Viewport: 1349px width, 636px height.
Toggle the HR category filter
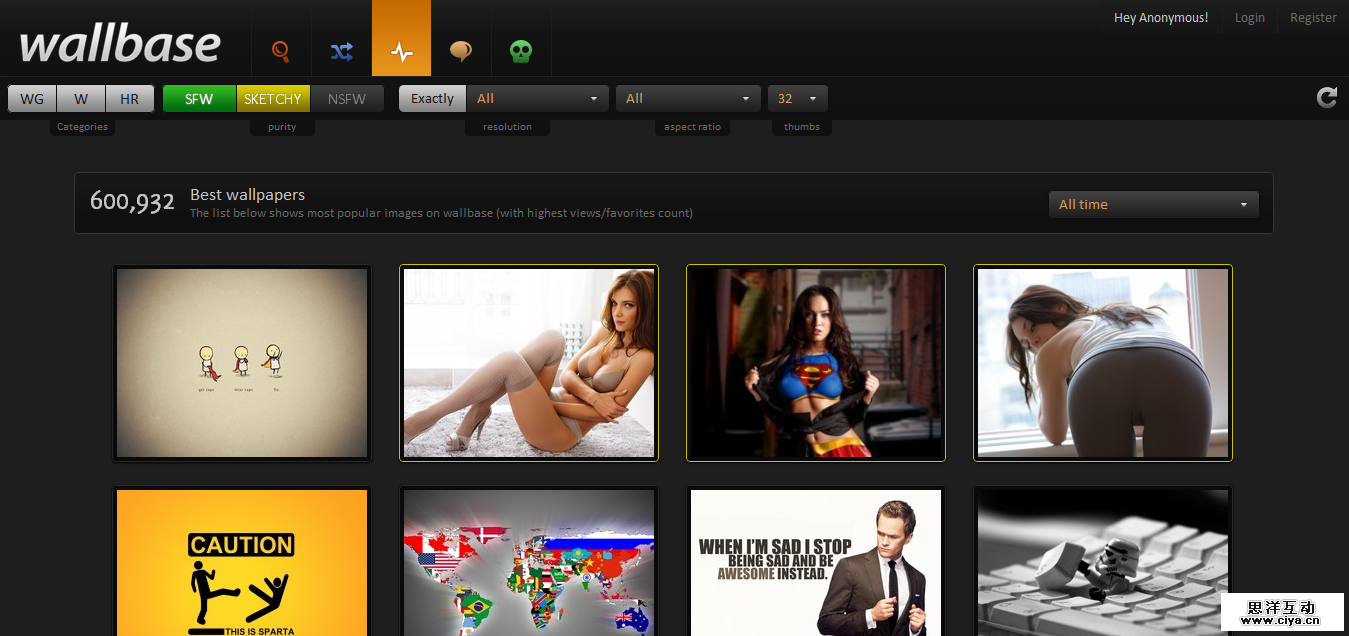tap(130, 98)
